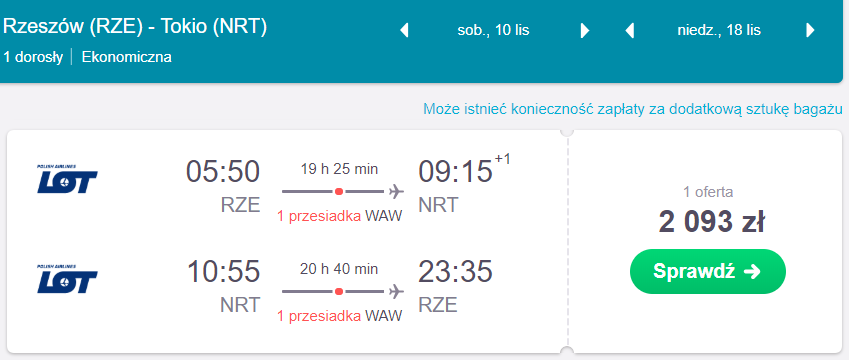Click the green Sprawdź button
The height and width of the screenshot is (360, 849).
coord(708,271)
